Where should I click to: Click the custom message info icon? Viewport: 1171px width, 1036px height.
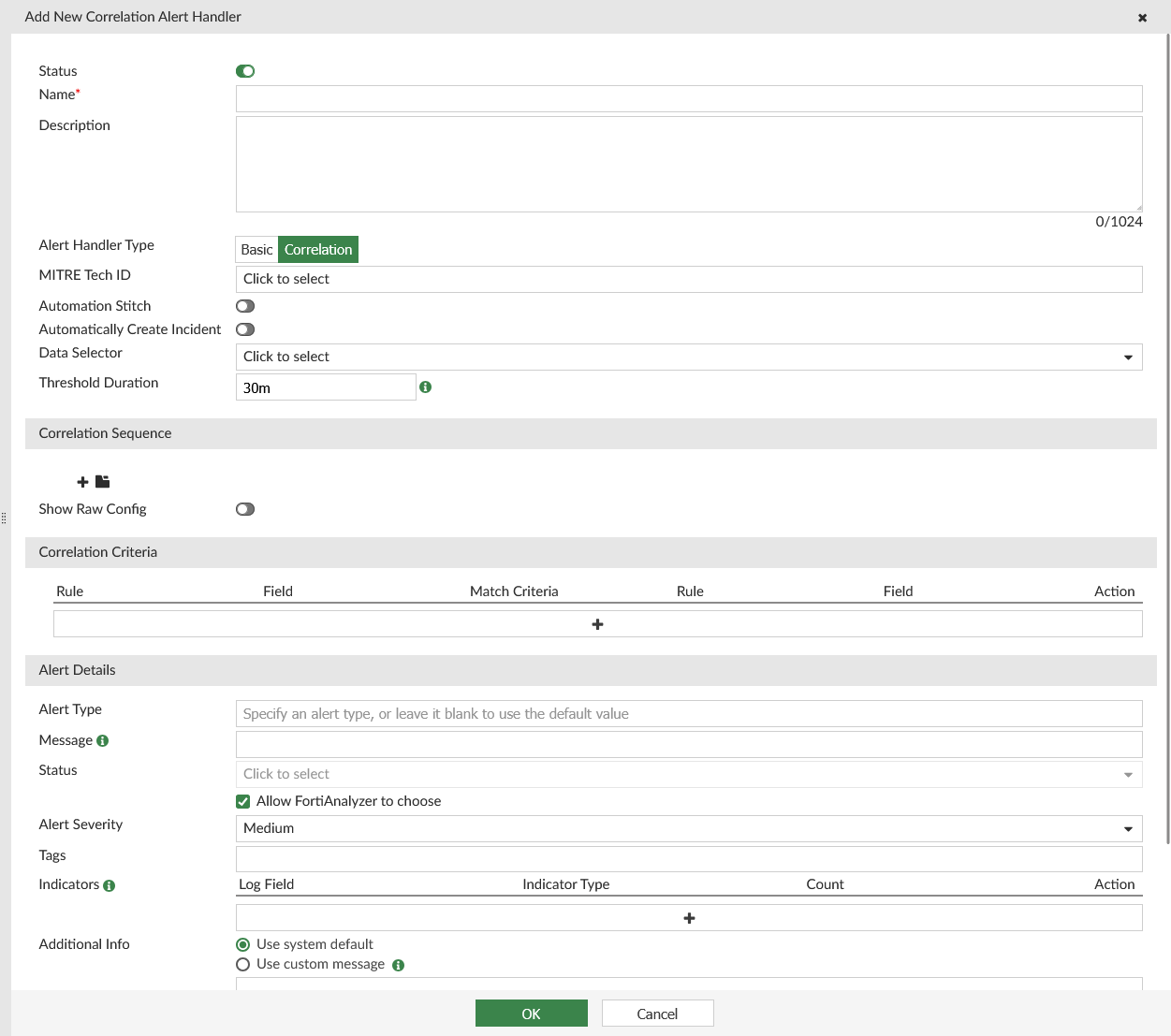(x=398, y=965)
